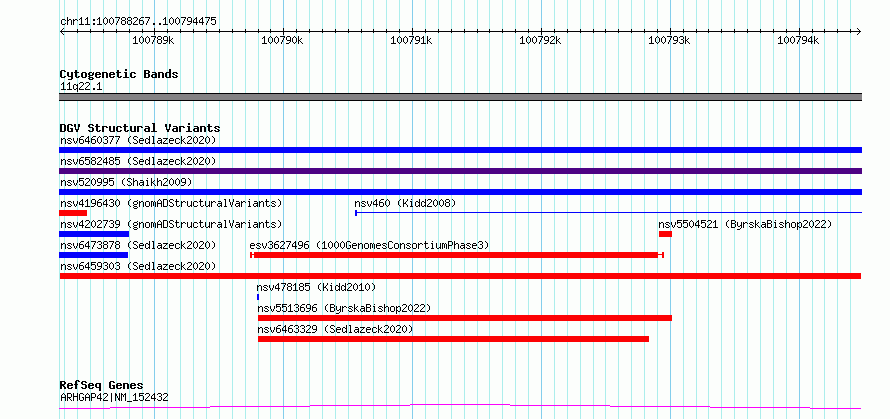Select the short red nsv4196430 bar
Image resolution: width=890 pixels, height=419 pixels.
73,213
